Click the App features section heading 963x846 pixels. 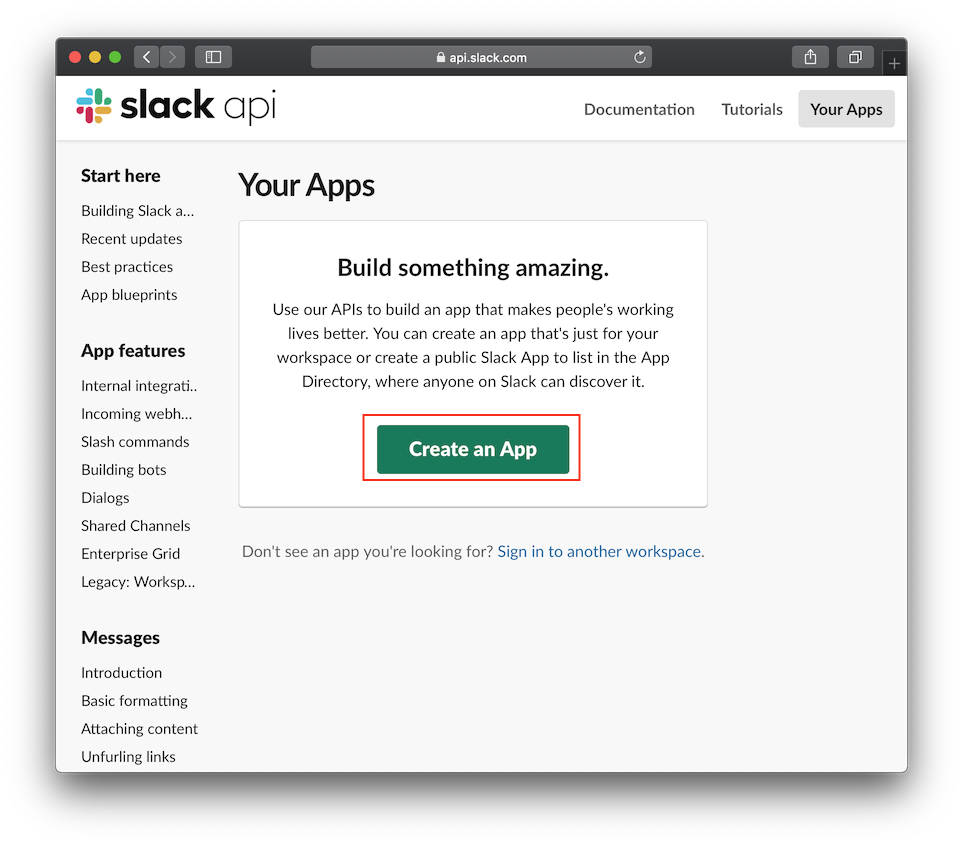[133, 351]
